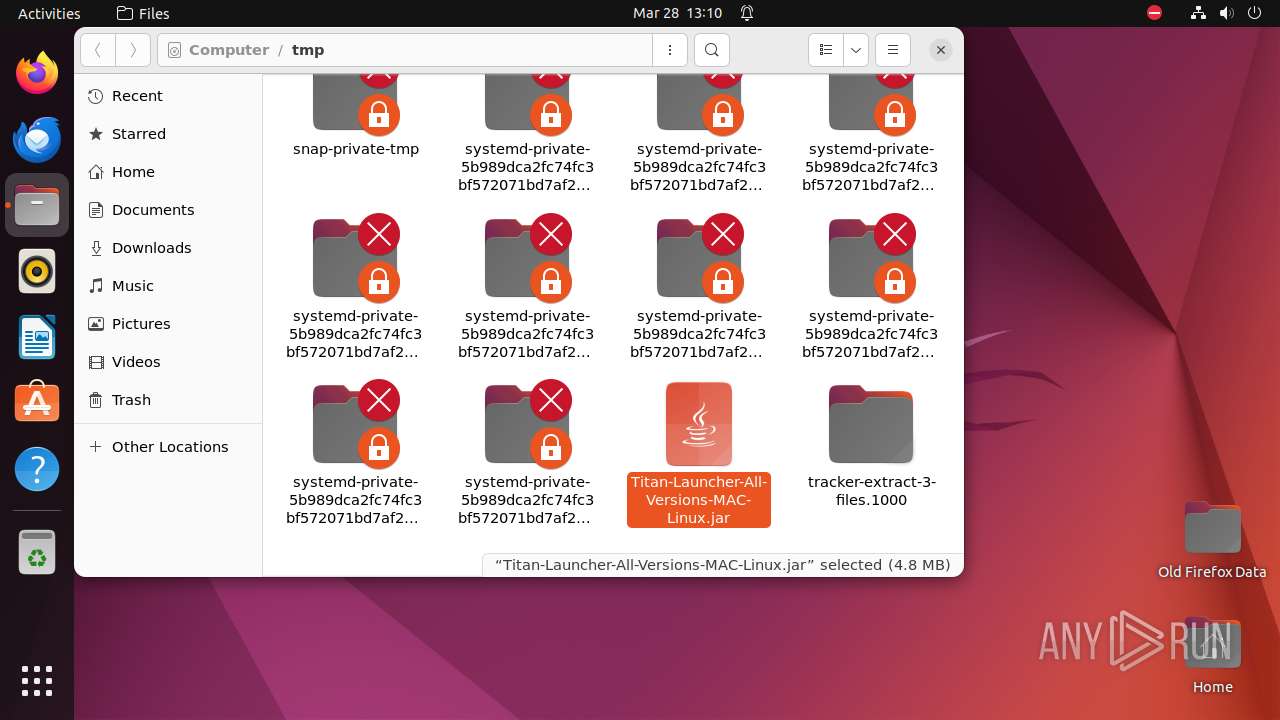Open the dock Trash icon

(37, 551)
